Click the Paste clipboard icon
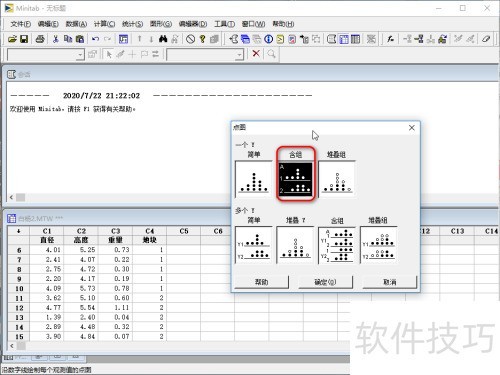 point(80,39)
